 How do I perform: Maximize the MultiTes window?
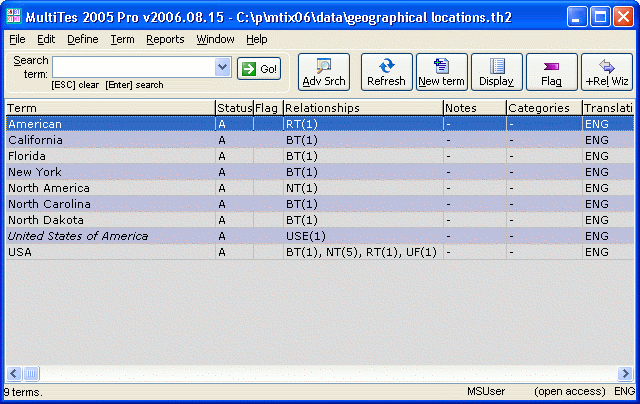coord(600,17)
